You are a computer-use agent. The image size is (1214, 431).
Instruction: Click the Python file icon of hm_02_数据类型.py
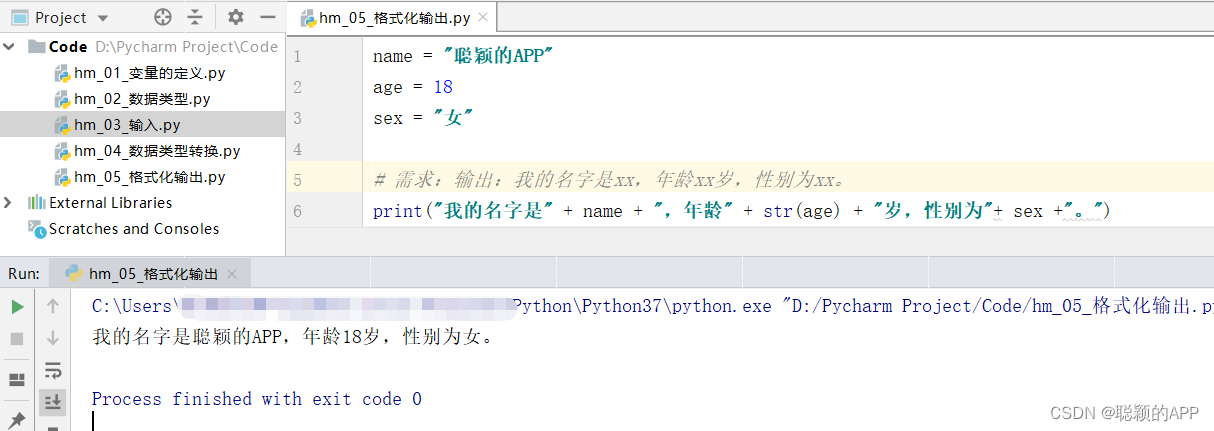point(62,99)
